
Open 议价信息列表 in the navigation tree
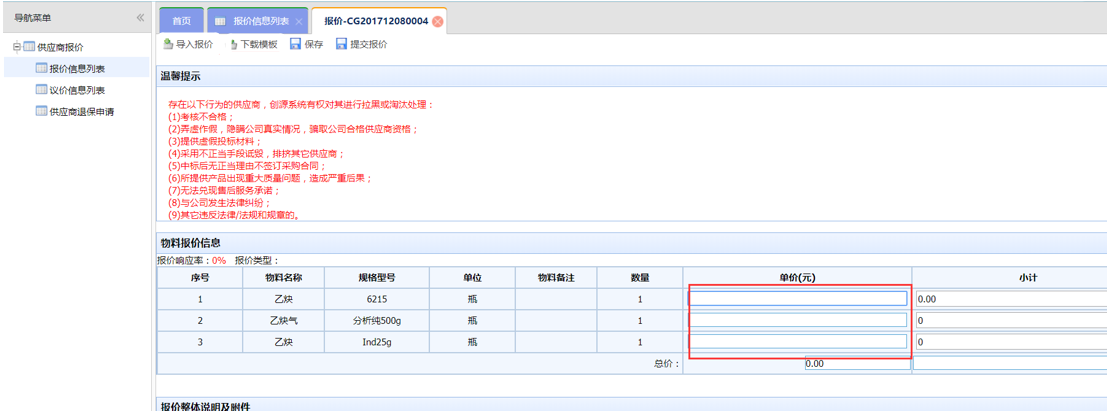pos(77,90)
